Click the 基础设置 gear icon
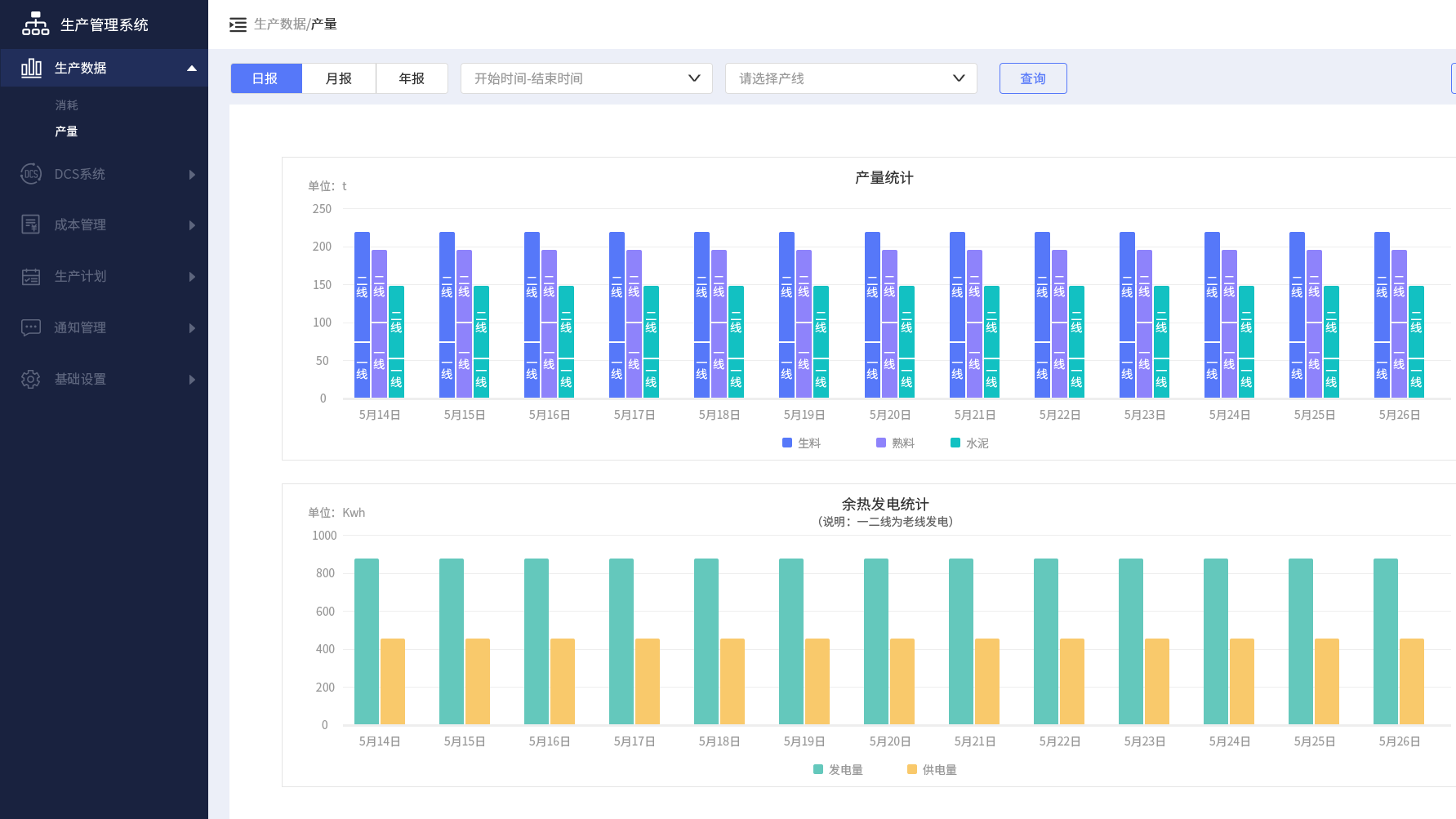Viewport: 1456px width, 819px height. [31, 379]
